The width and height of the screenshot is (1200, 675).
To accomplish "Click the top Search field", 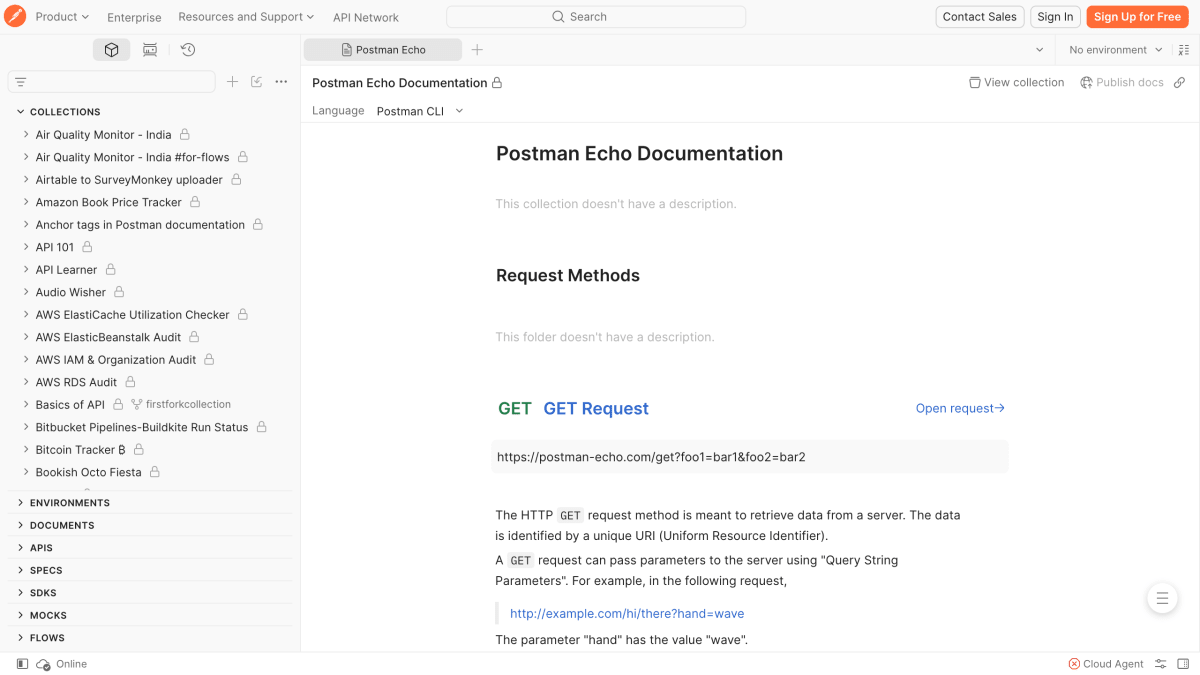I will tap(596, 17).
